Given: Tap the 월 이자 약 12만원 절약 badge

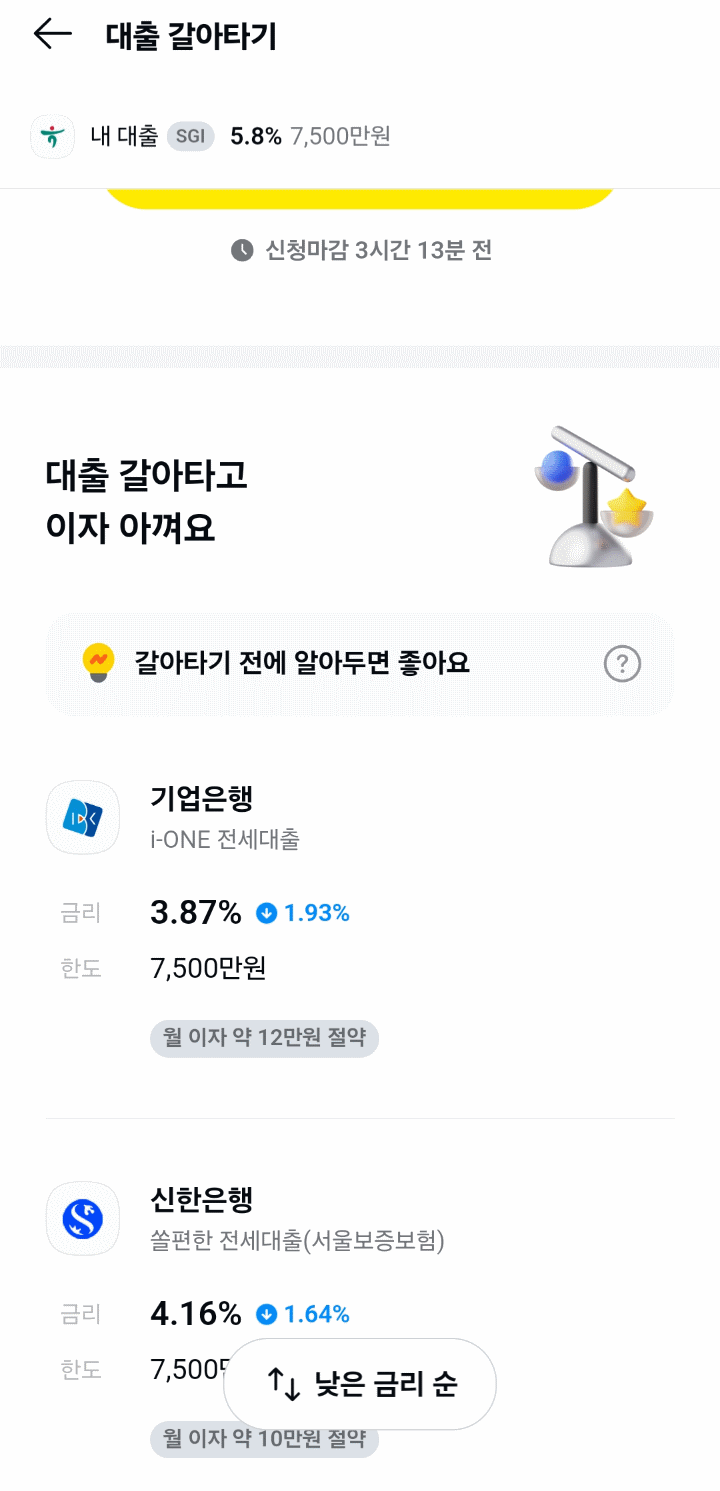Looking at the screenshot, I should tap(264, 1038).
